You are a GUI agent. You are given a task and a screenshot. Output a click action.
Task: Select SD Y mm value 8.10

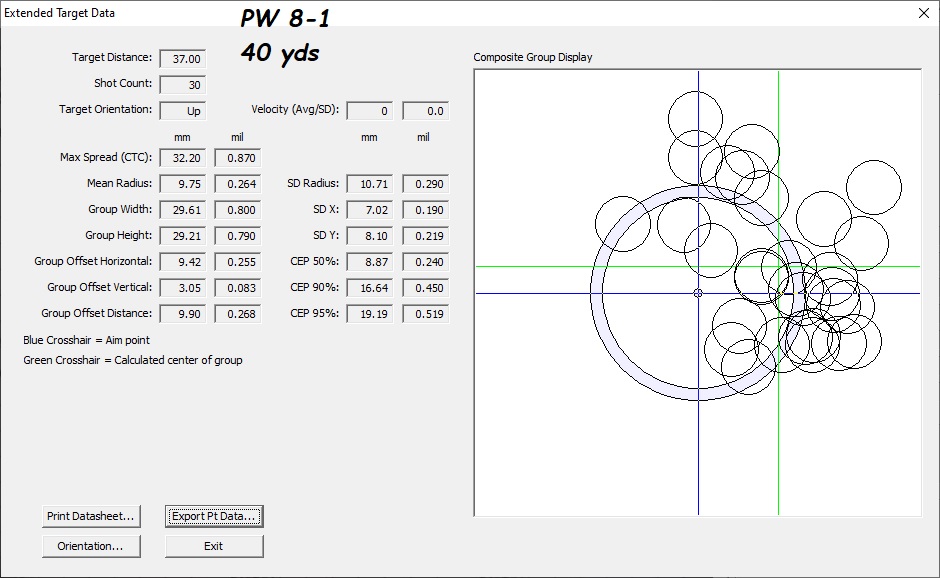tap(370, 236)
